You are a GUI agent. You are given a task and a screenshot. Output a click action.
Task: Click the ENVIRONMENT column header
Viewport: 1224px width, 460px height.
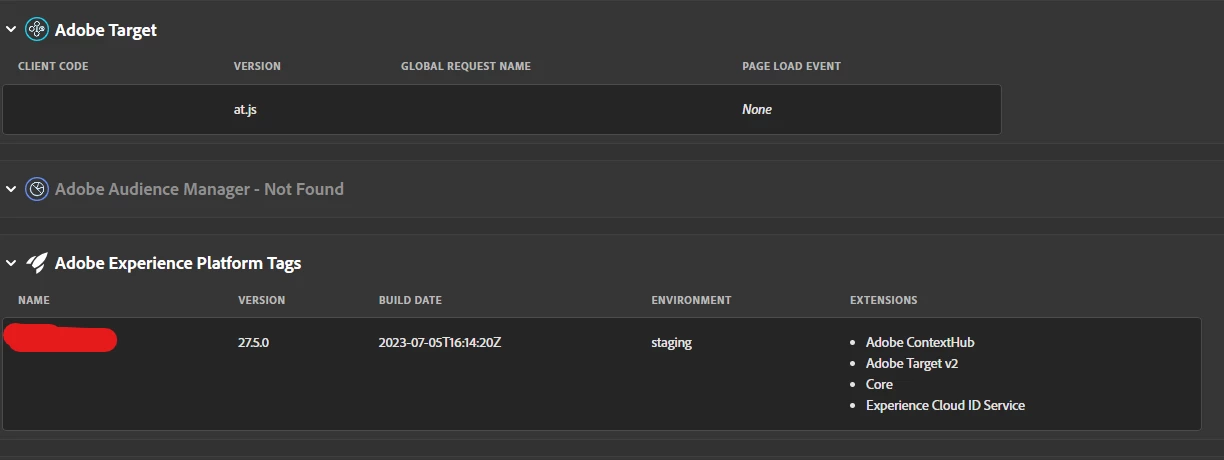[x=691, y=300]
